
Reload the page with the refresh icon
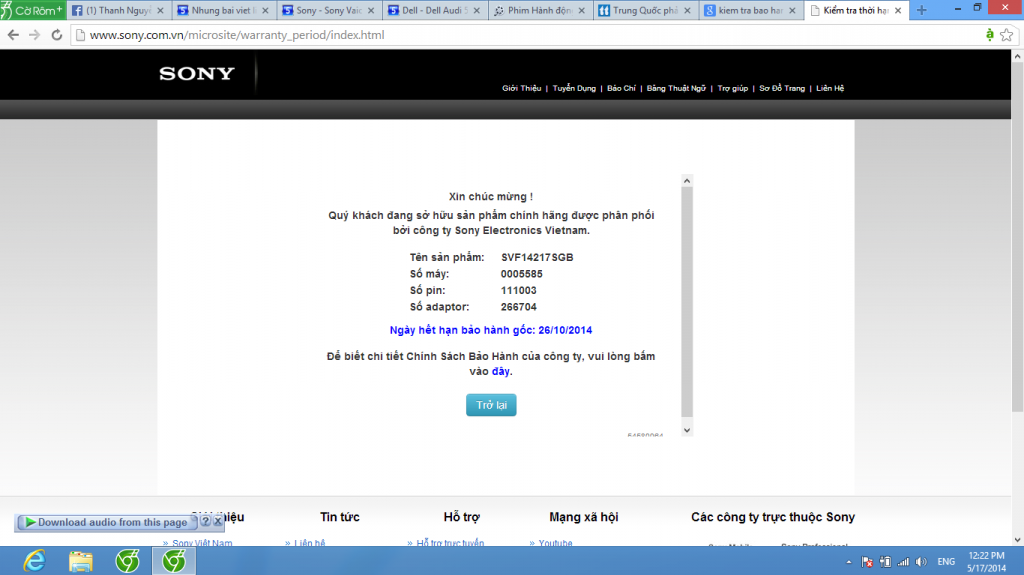[55, 35]
